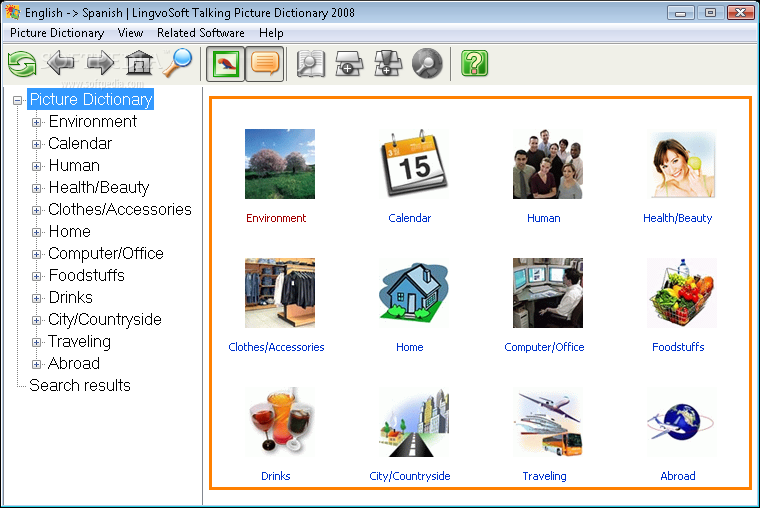Expand the Foodstuffs tree node
The width and height of the screenshot is (760, 508).
[36, 276]
